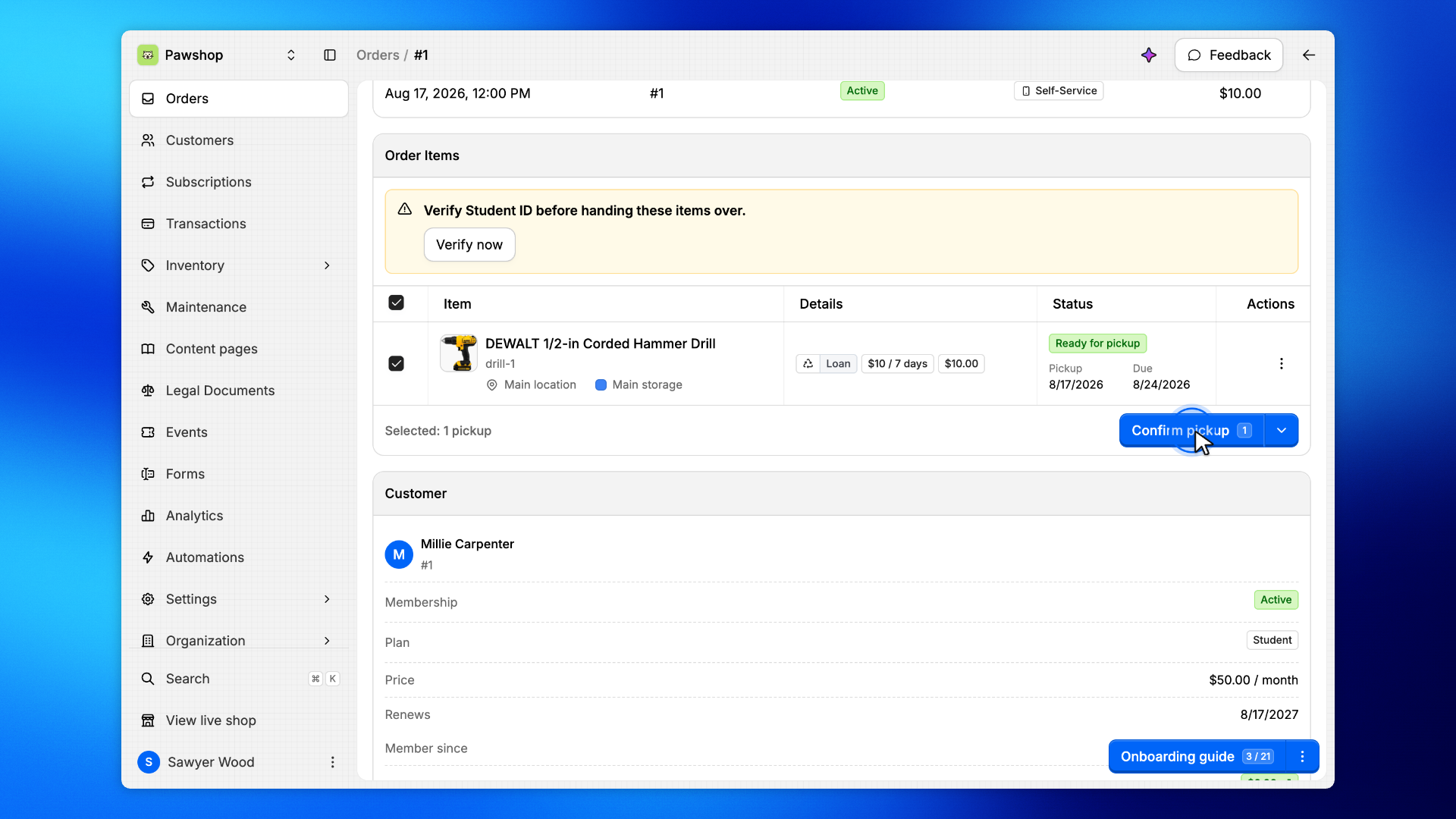Image resolution: width=1456 pixels, height=819 pixels.
Task: Open Content pages
Action: point(239,349)
